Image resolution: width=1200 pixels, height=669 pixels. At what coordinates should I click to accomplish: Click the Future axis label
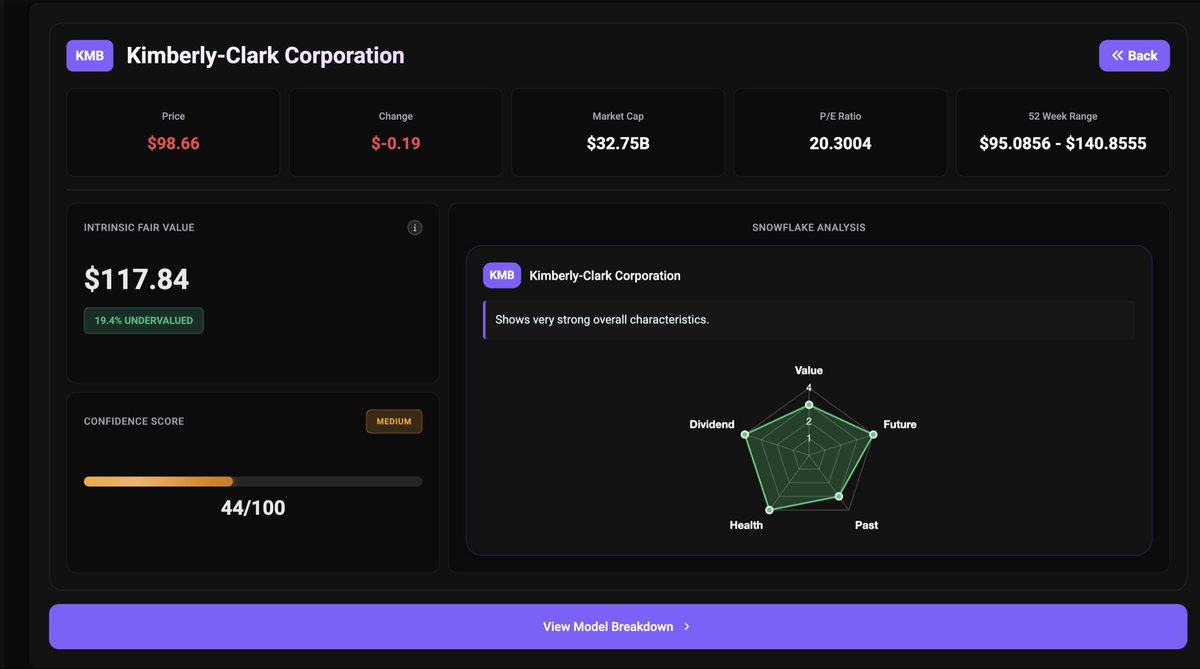tap(900, 424)
